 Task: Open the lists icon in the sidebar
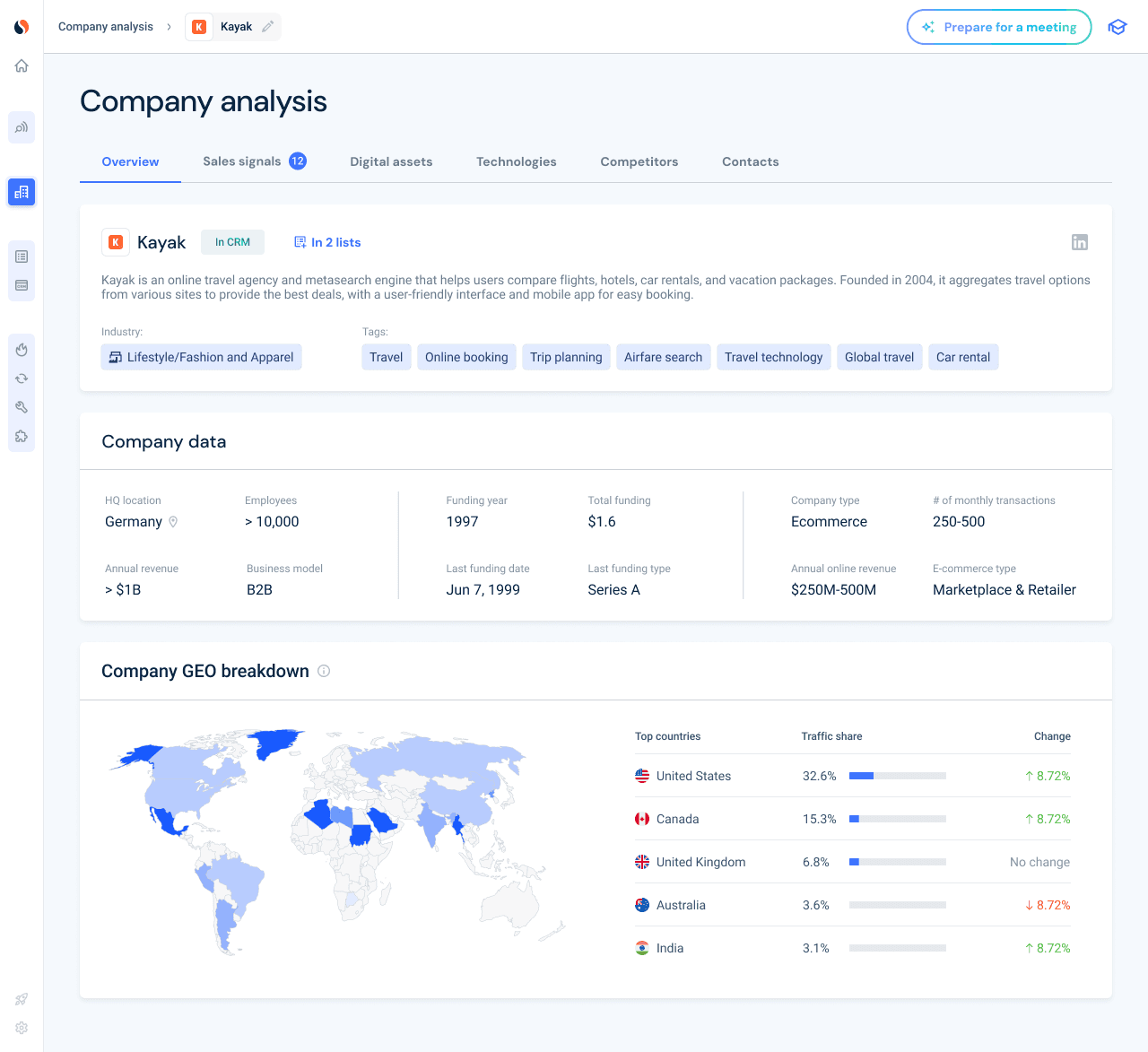coord(21,256)
